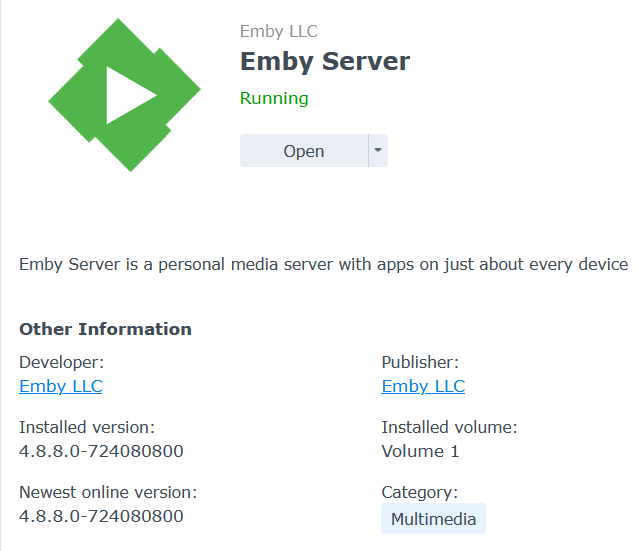Click the Emby Server title heading

click(x=325, y=61)
